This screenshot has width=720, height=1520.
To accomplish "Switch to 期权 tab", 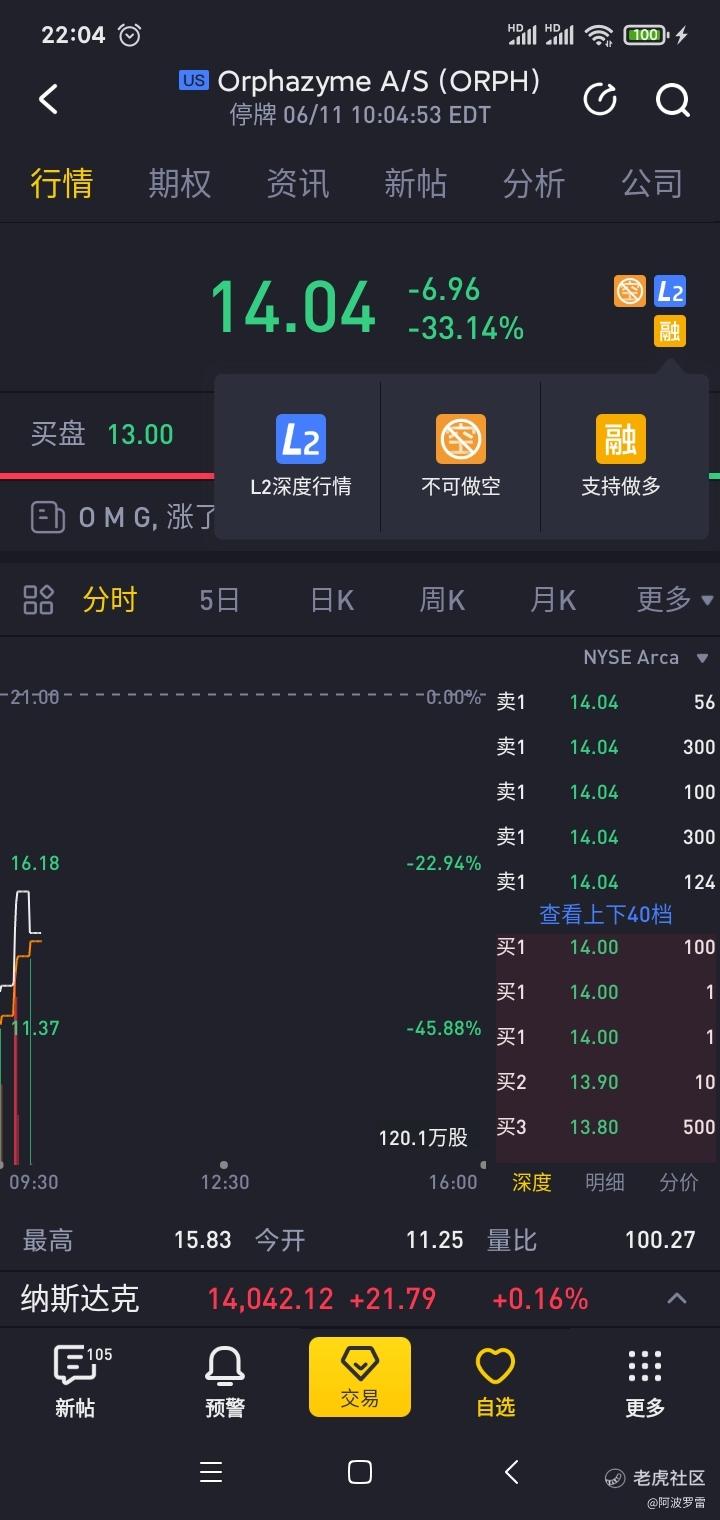I will (x=180, y=184).
